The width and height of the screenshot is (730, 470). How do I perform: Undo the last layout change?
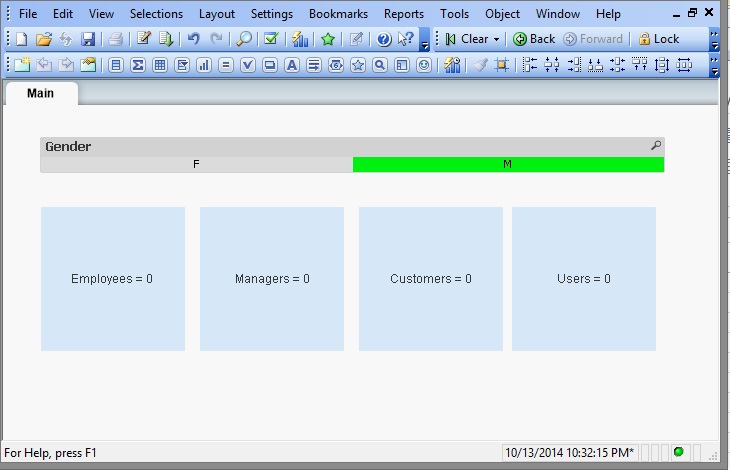point(194,39)
